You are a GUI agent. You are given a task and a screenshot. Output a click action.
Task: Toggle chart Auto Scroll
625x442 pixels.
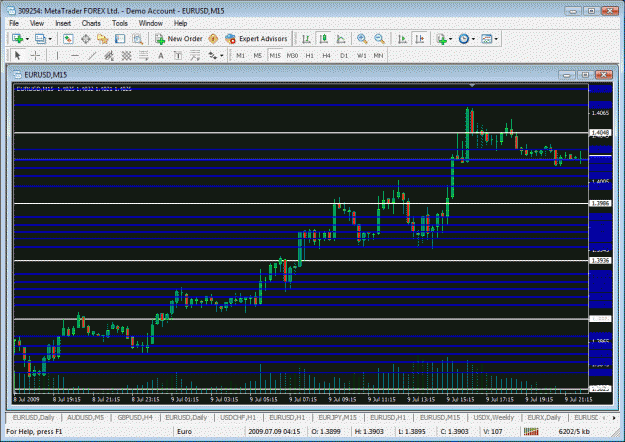pyautogui.click(x=402, y=39)
